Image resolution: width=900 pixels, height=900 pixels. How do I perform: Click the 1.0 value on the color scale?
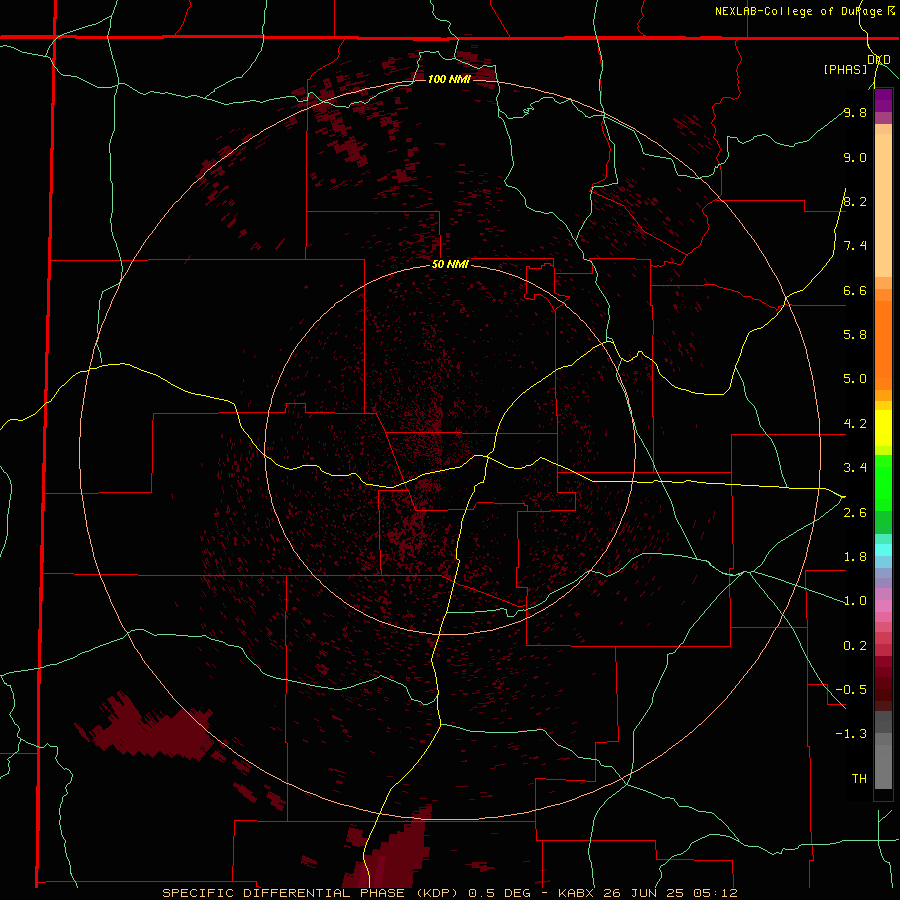(x=855, y=601)
